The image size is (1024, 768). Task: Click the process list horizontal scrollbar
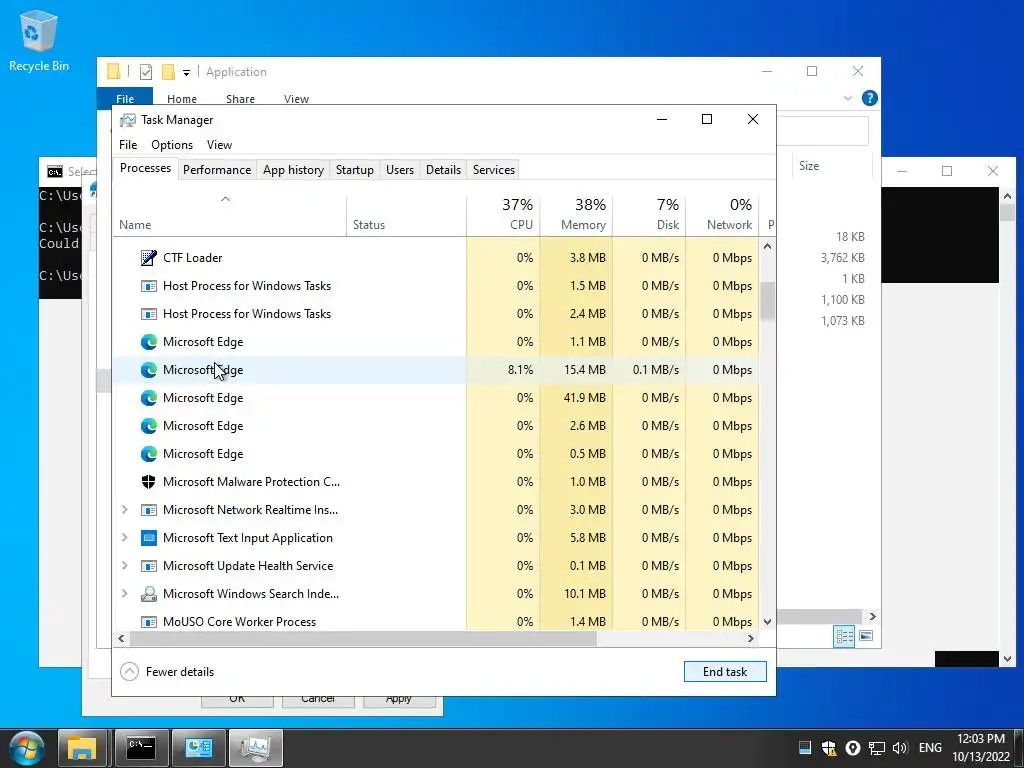tap(363, 639)
